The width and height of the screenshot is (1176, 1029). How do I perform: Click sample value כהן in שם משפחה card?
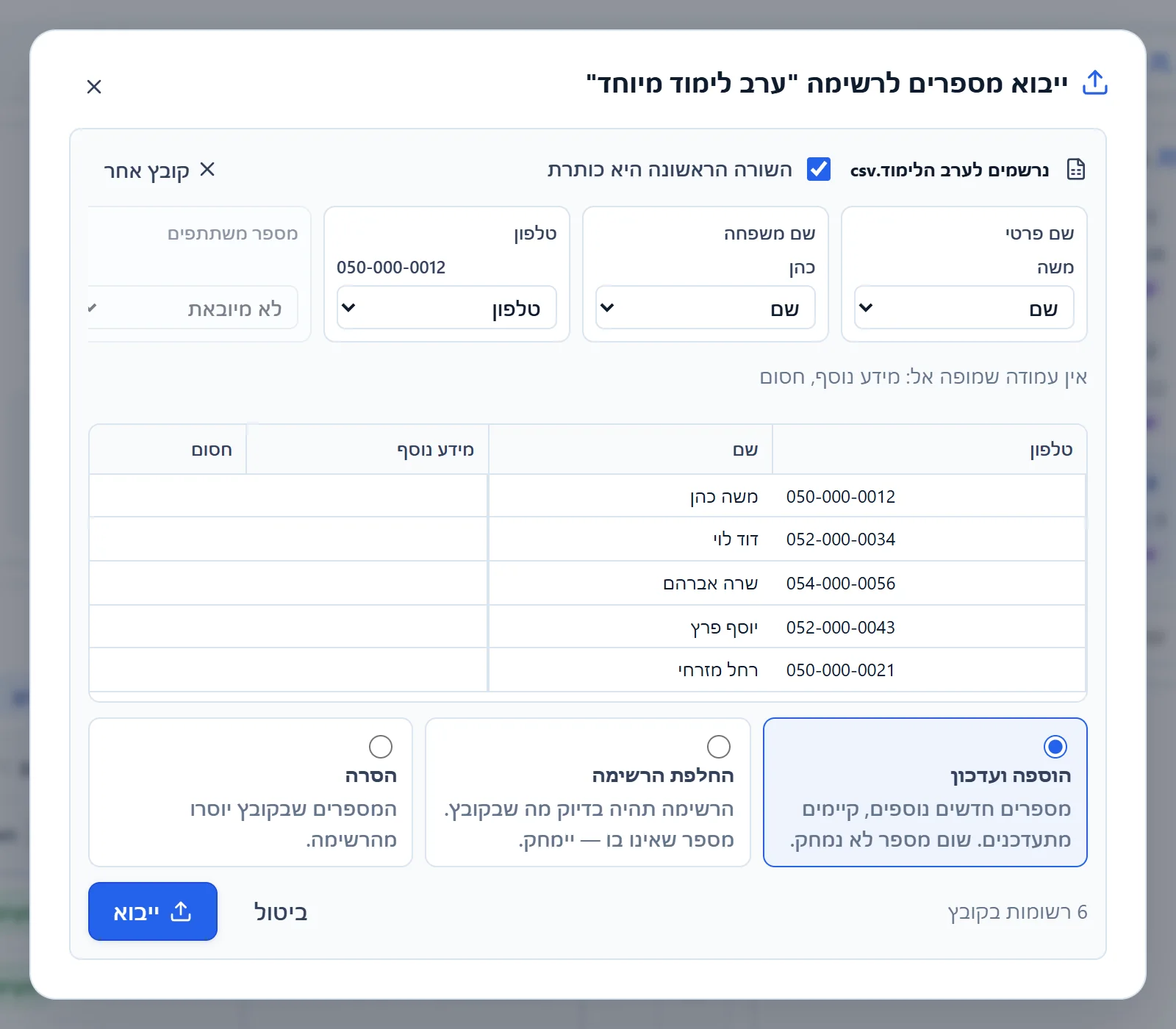point(802,268)
